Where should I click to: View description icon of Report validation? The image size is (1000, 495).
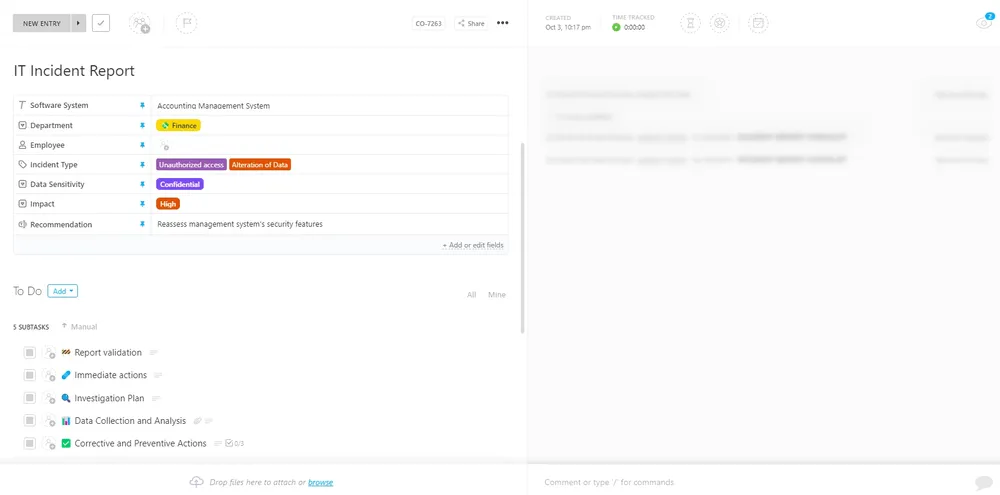click(x=153, y=353)
